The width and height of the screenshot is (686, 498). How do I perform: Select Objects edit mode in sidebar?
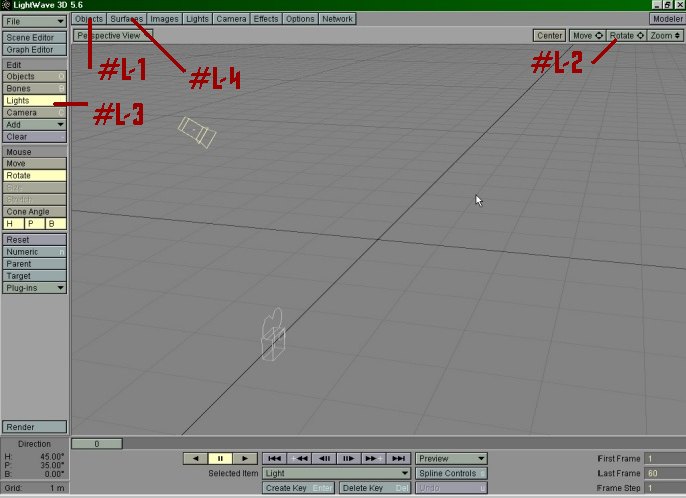click(35, 76)
